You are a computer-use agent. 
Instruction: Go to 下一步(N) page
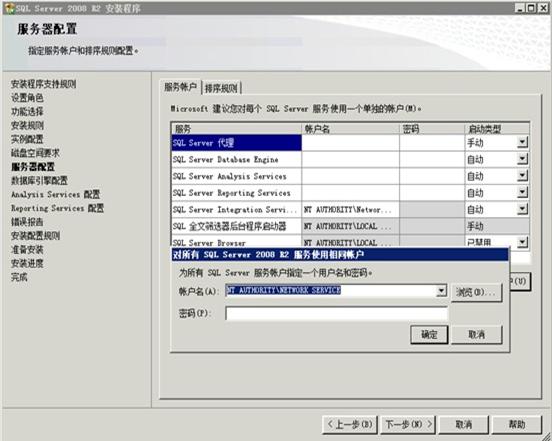point(408,424)
